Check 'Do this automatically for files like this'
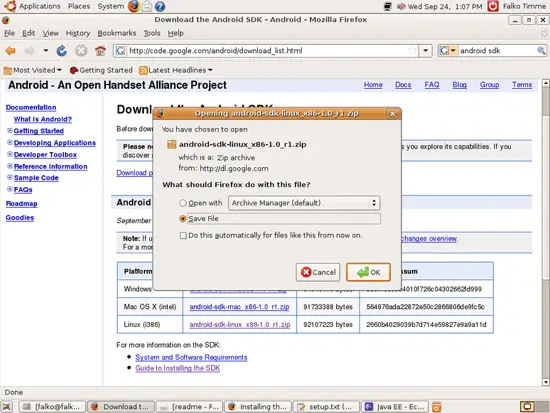 (183, 235)
